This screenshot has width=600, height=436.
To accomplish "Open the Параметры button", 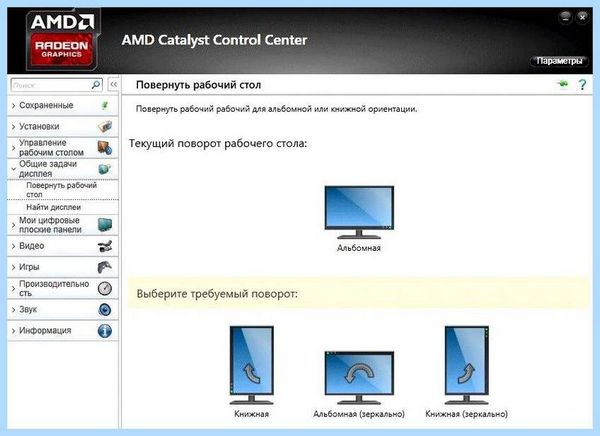I will 559,61.
